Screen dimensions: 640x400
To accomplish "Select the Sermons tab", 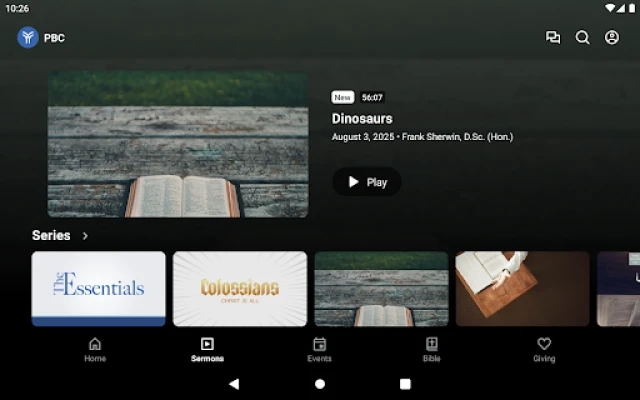I will point(207,349).
